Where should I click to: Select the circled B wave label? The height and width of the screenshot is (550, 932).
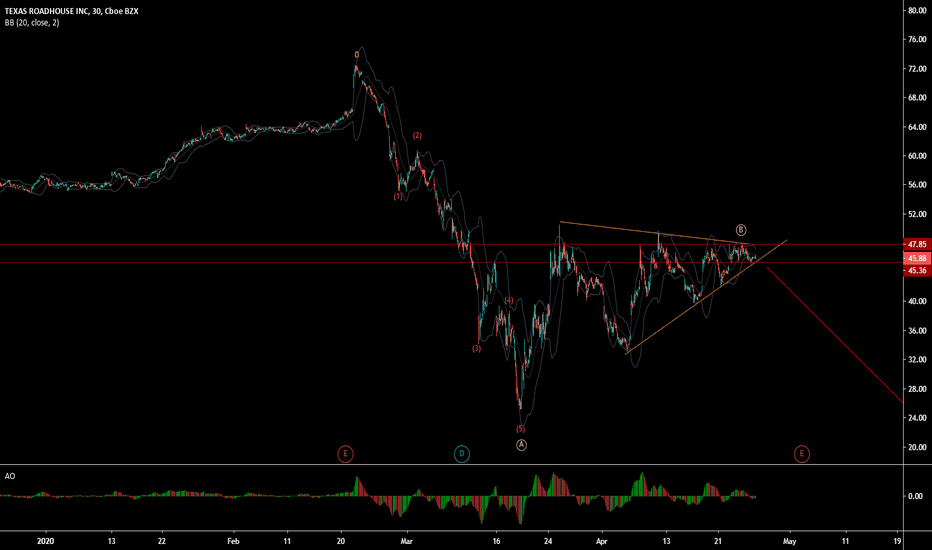click(x=741, y=230)
